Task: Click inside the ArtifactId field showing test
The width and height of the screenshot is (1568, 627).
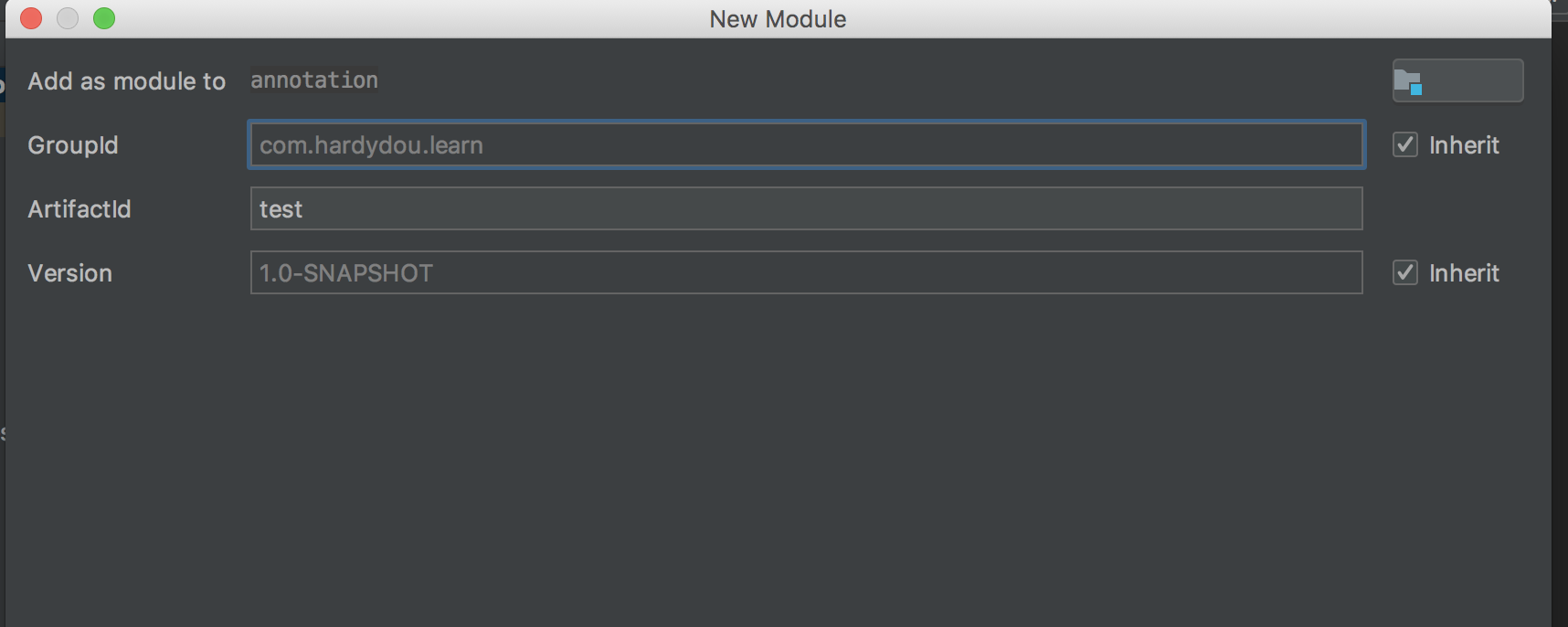Action: tap(804, 208)
